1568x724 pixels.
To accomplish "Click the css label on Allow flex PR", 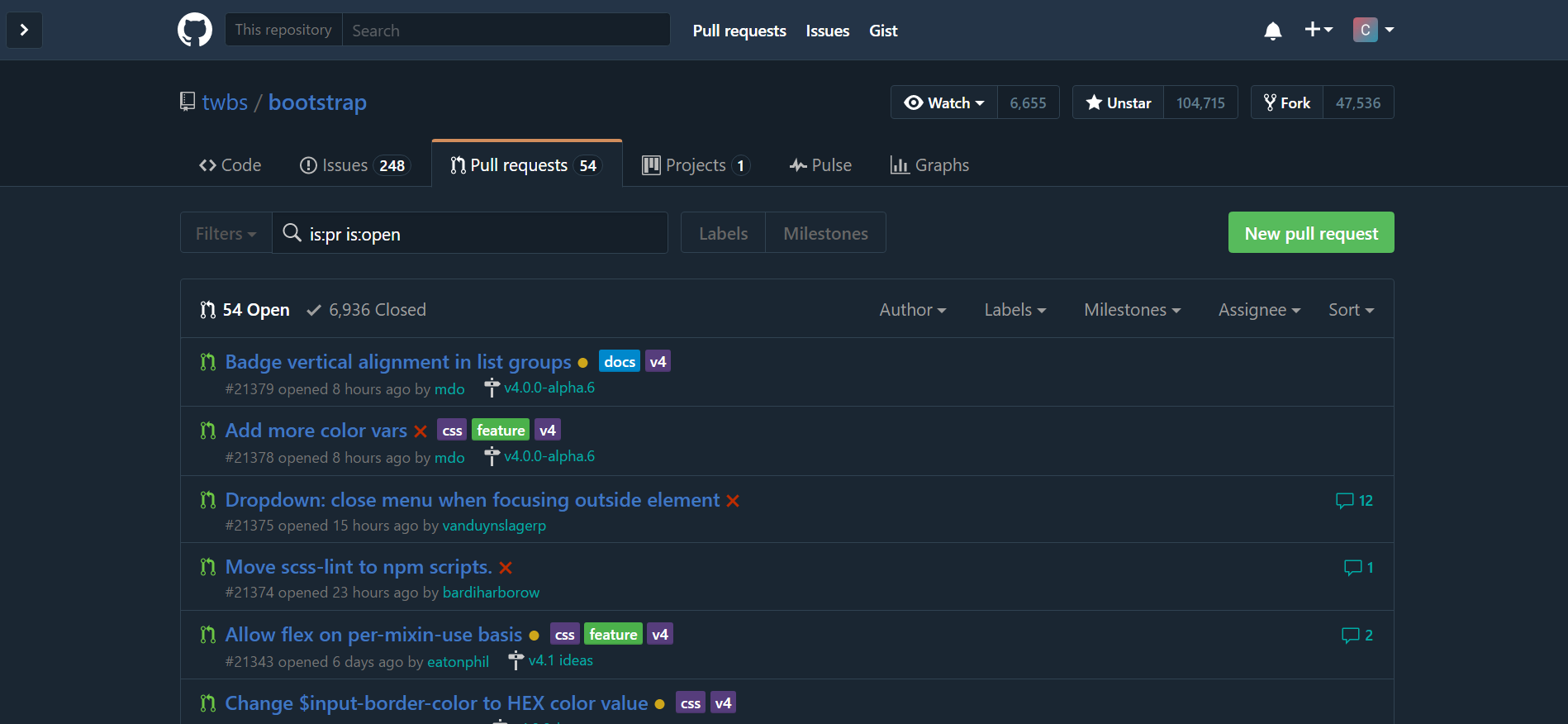I will coord(564,634).
